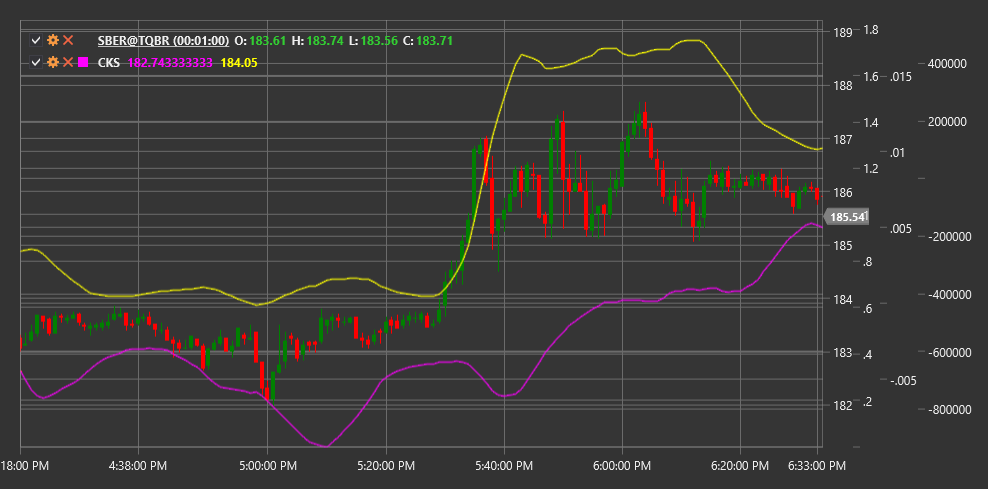
Task: Open the SBER@TQBR (00:01:00) link
Action: click(163, 41)
